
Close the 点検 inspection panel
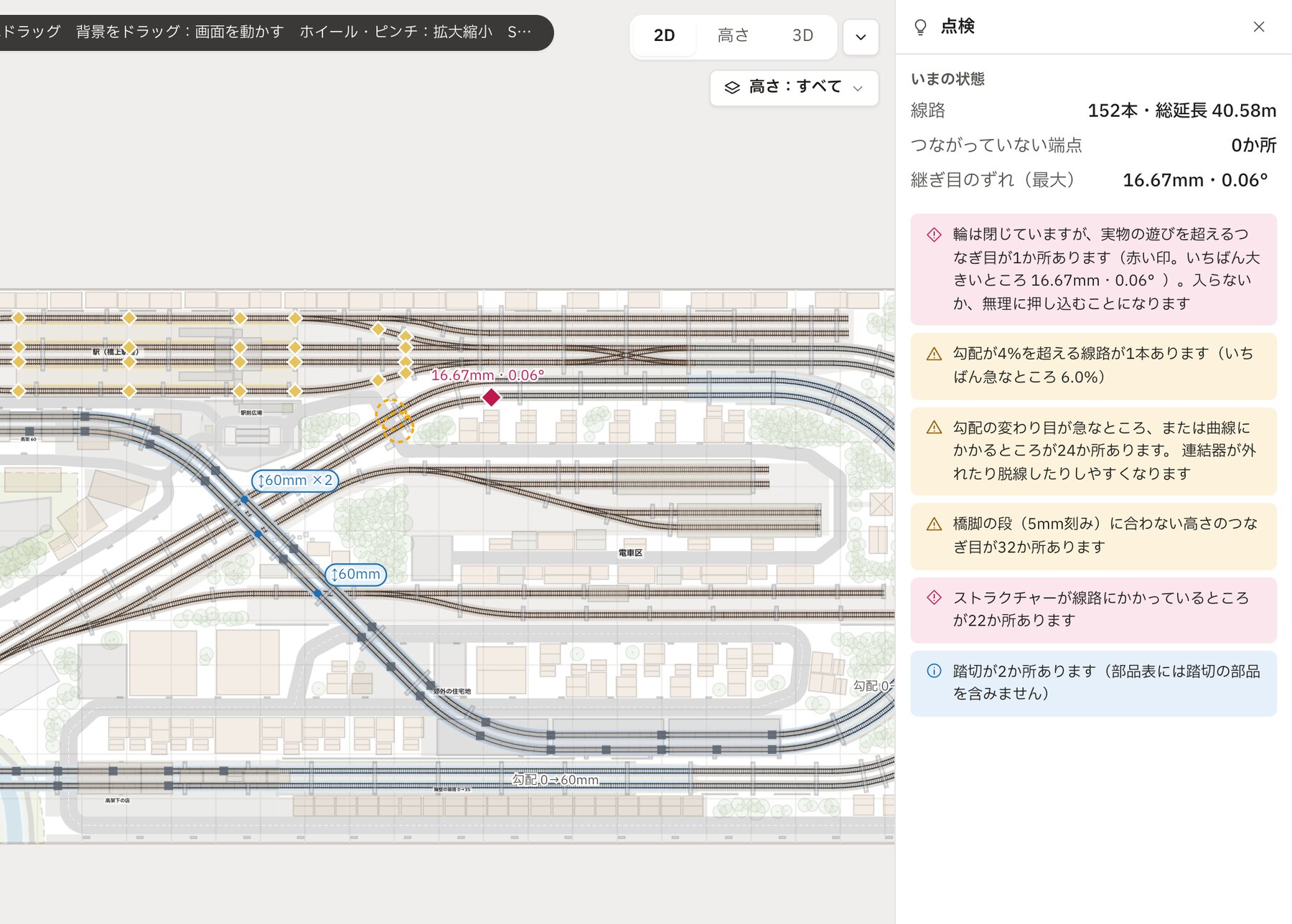tap(1258, 27)
